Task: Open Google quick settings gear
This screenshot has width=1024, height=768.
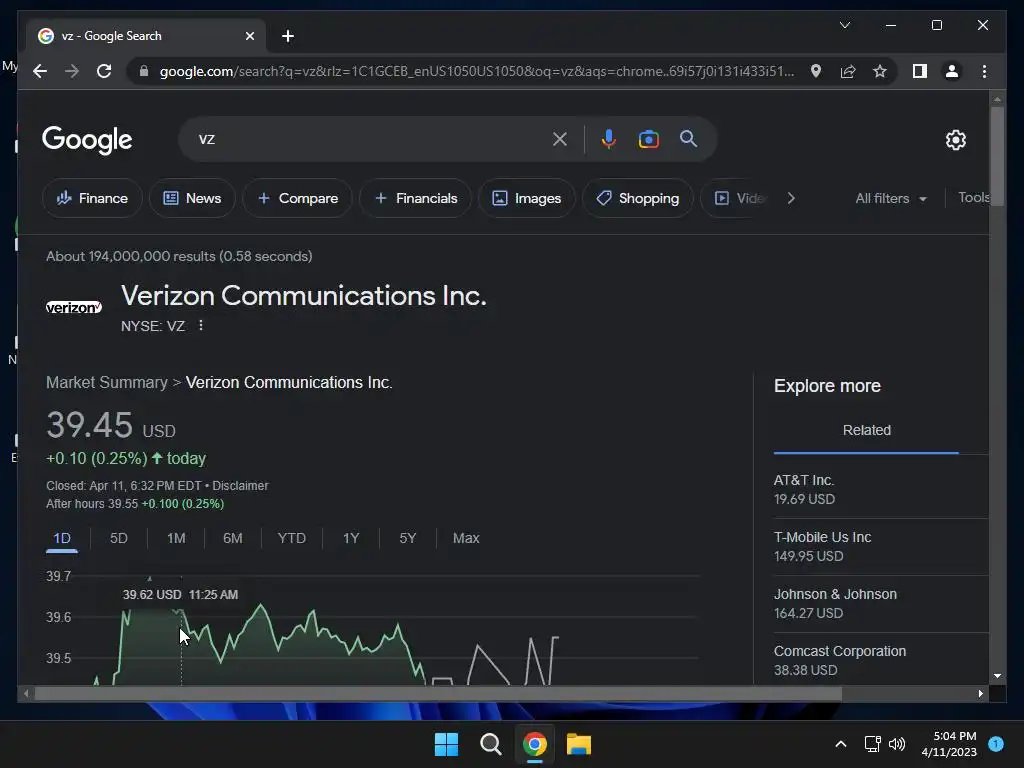Action: pyautogui.click(x=955, y=140)
